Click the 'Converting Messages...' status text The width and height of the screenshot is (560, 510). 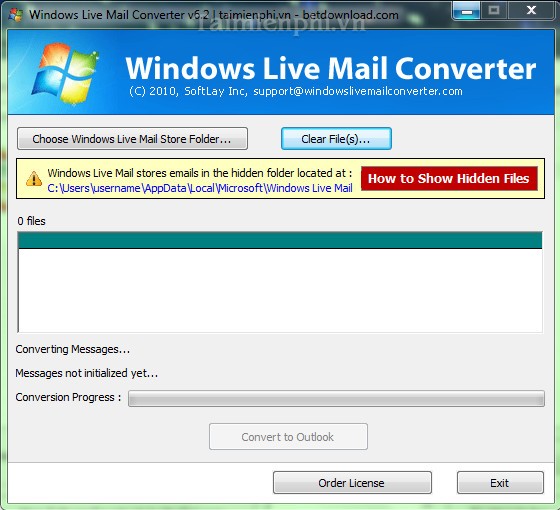pyautogui.click(x=72, y=349)
